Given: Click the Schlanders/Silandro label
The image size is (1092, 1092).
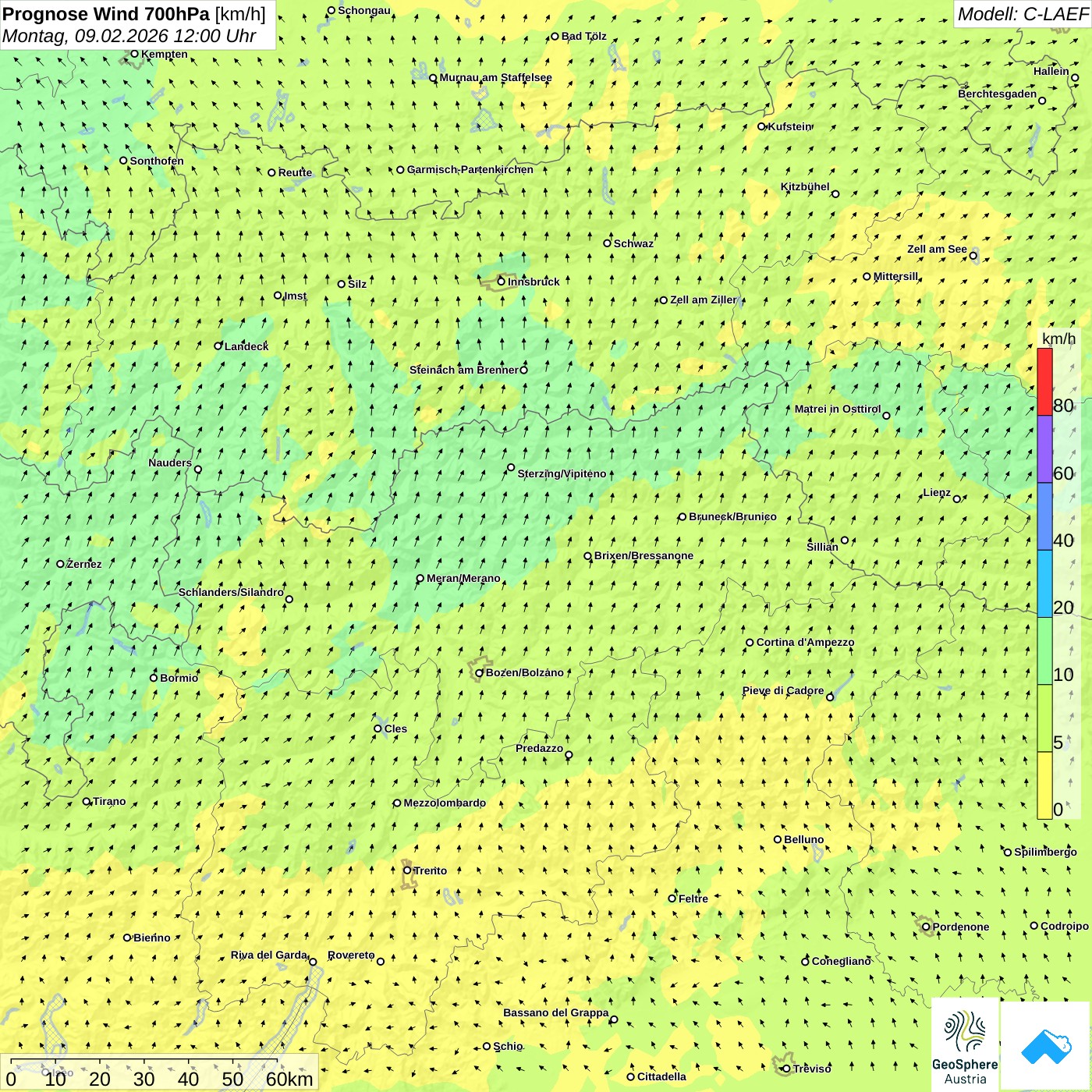Looking at the screenshot, I should coord(231,592).
